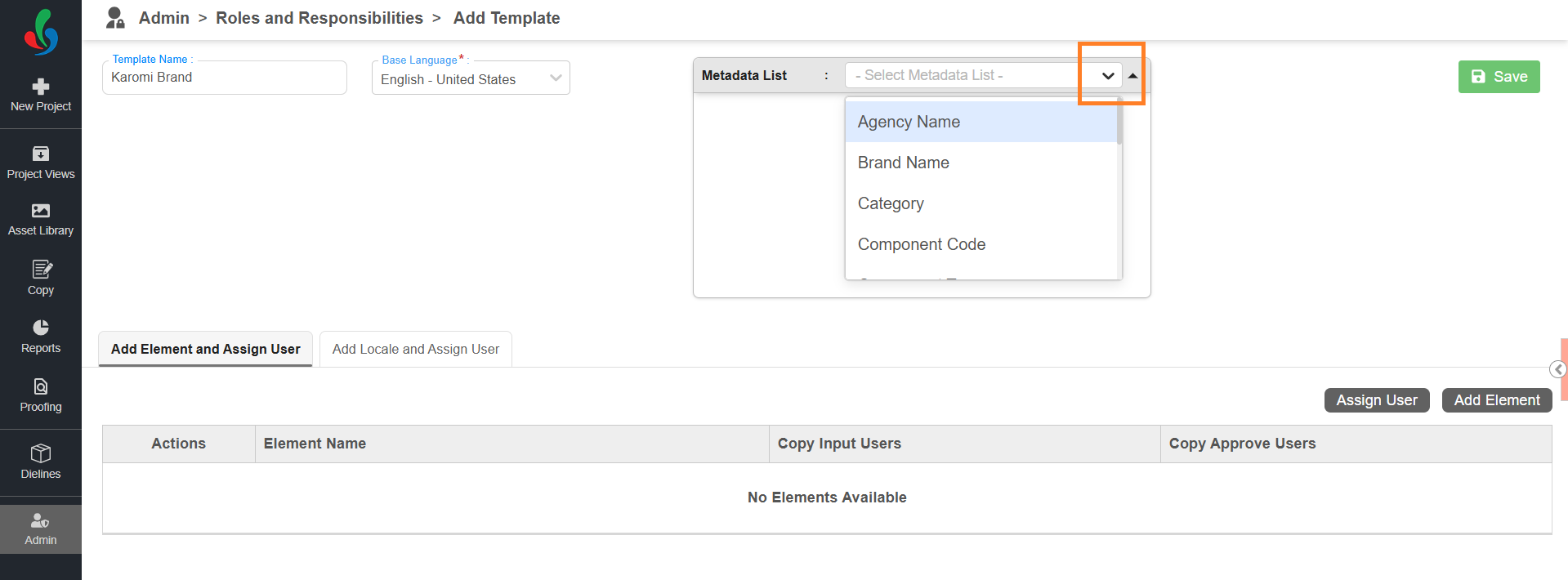The width and height of the screenshot is (1568, 580).
Task: Click the Add Element button
Action: (1496, 400)
